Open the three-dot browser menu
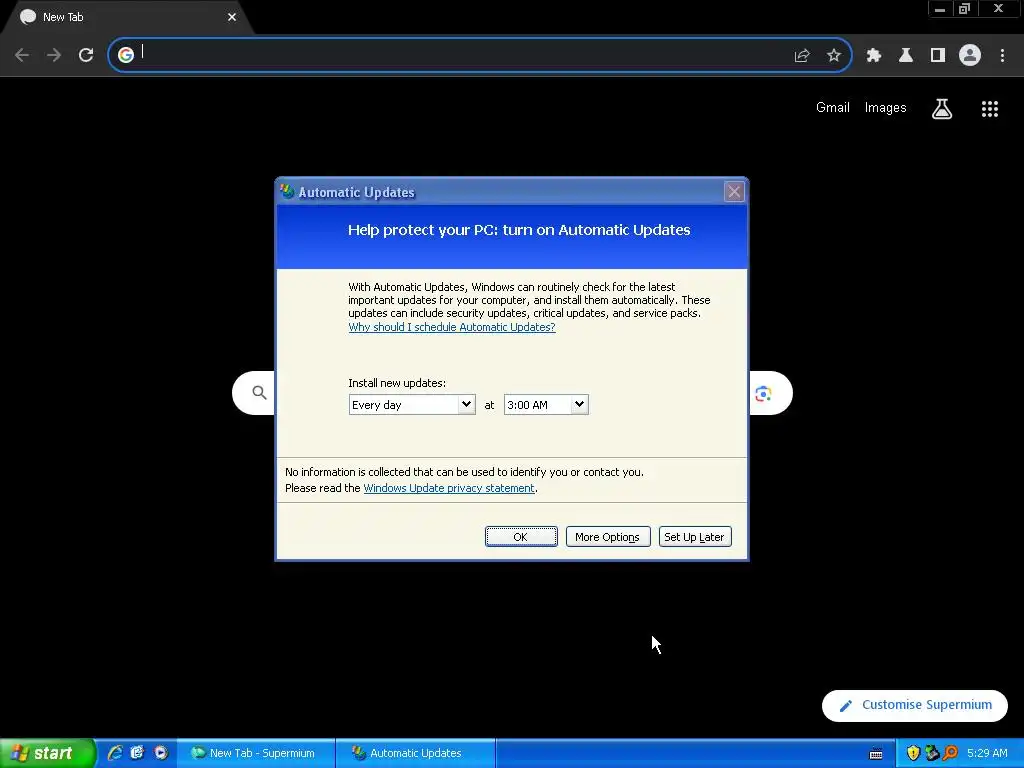This screenshot has width=1024, height=768. click(1002, 56)
